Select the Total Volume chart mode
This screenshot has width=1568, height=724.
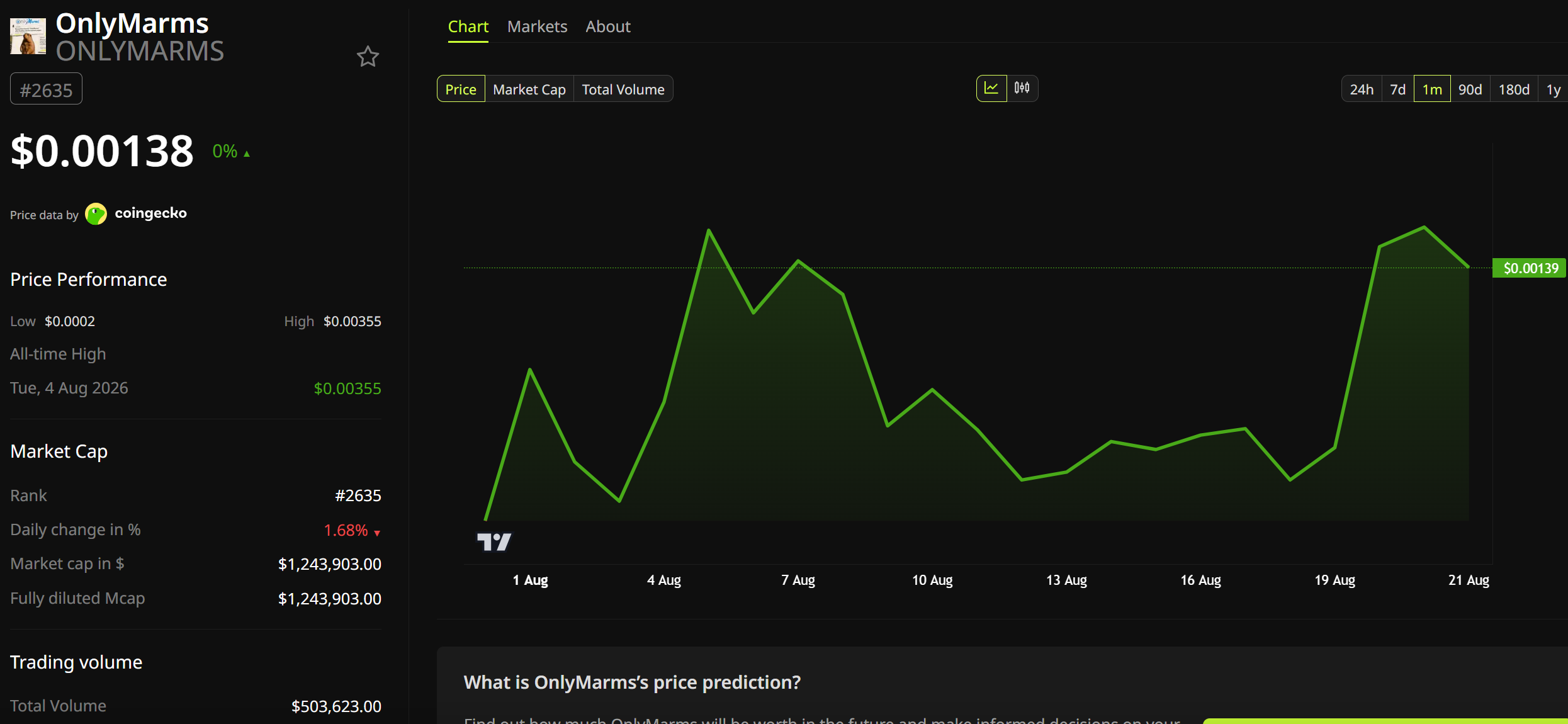point(623,89)
